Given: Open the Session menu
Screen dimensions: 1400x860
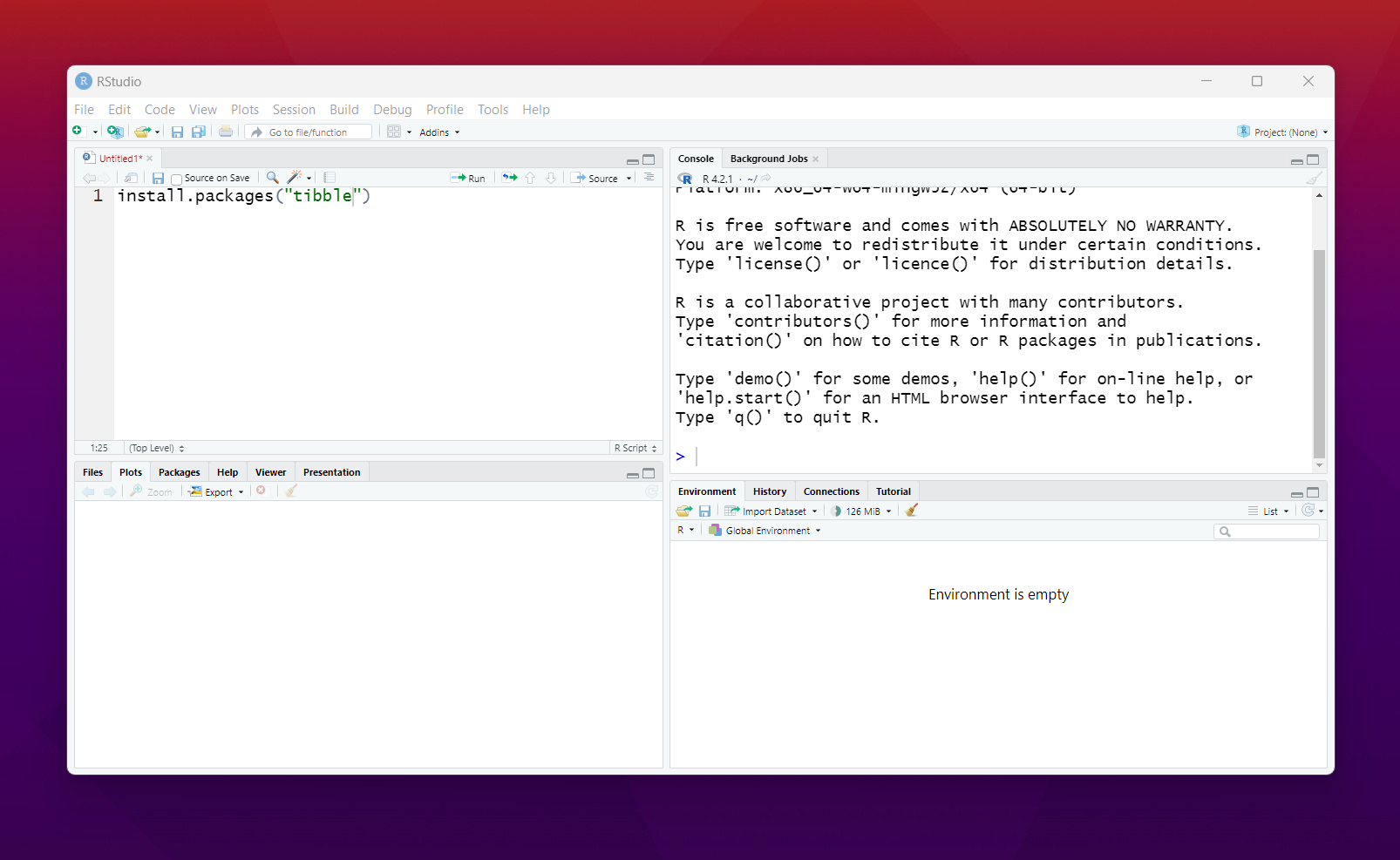Looking at the screenshot, I should pos(294,110).
